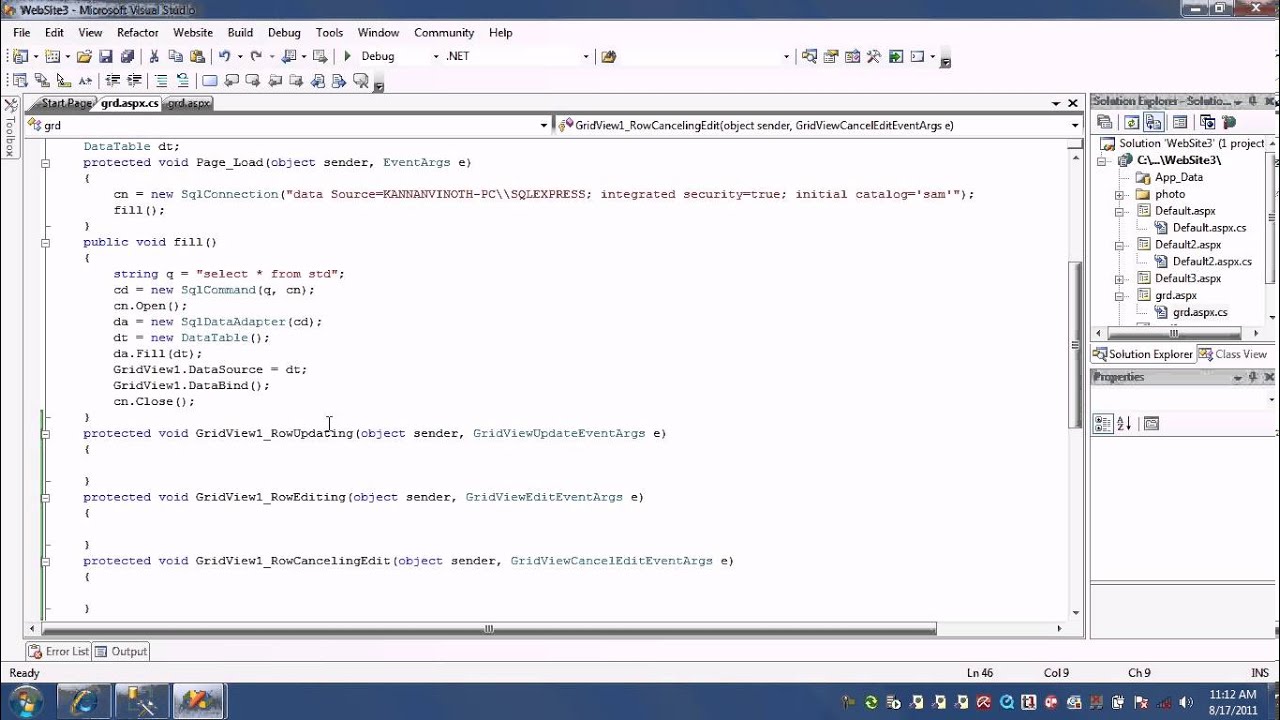Click the Open File toolbar icon

point(84,56)
